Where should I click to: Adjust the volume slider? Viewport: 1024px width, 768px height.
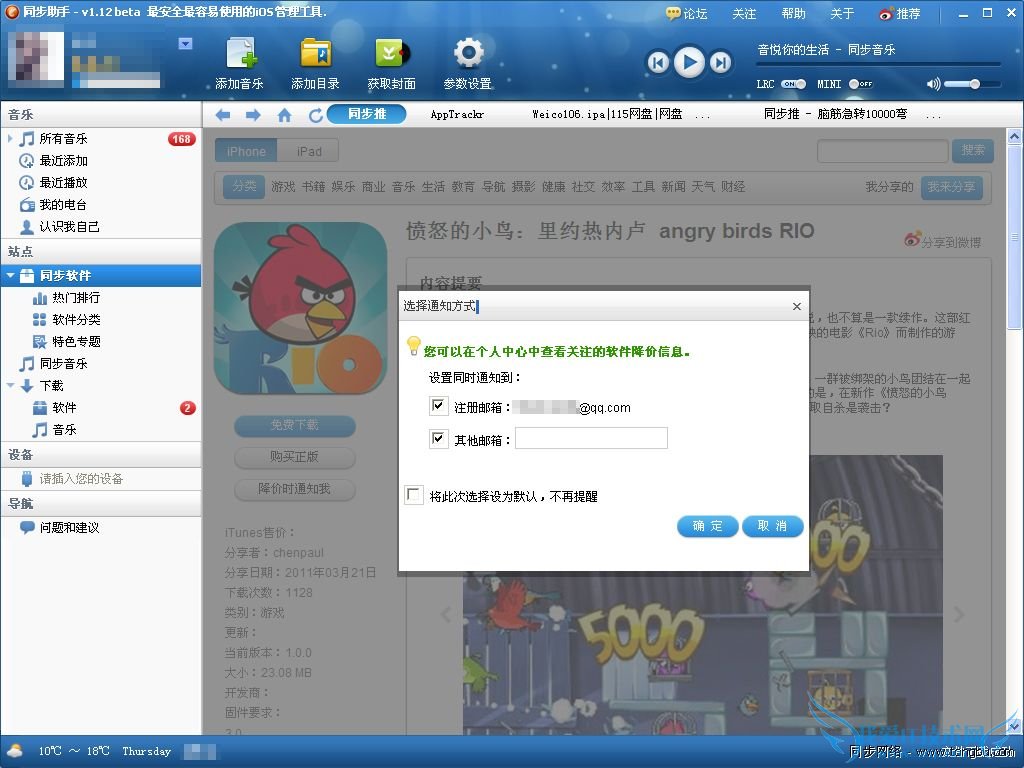click(x=972, y=84)
